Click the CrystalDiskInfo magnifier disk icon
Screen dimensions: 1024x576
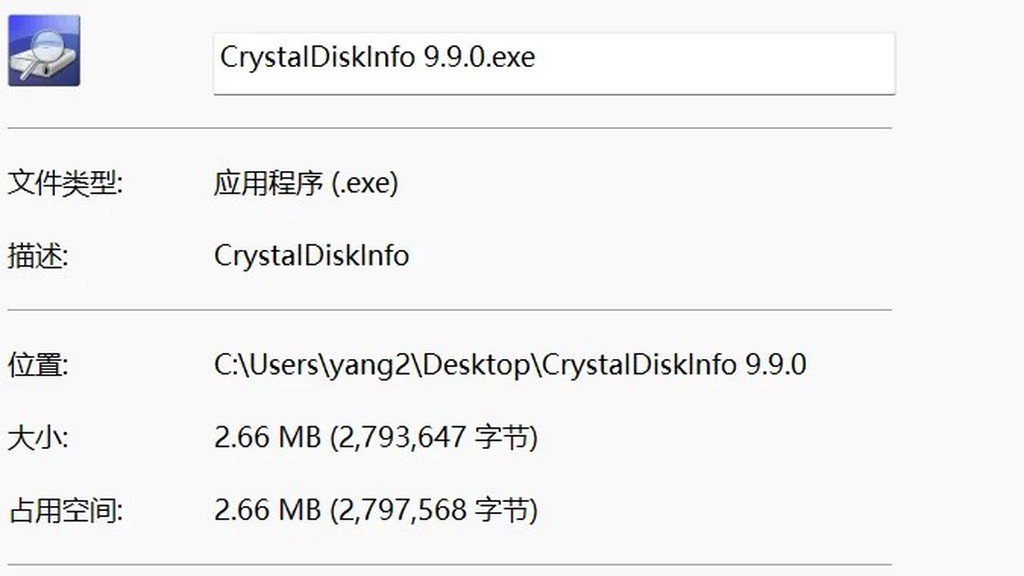pyautogui.click(x=44, y=51)
